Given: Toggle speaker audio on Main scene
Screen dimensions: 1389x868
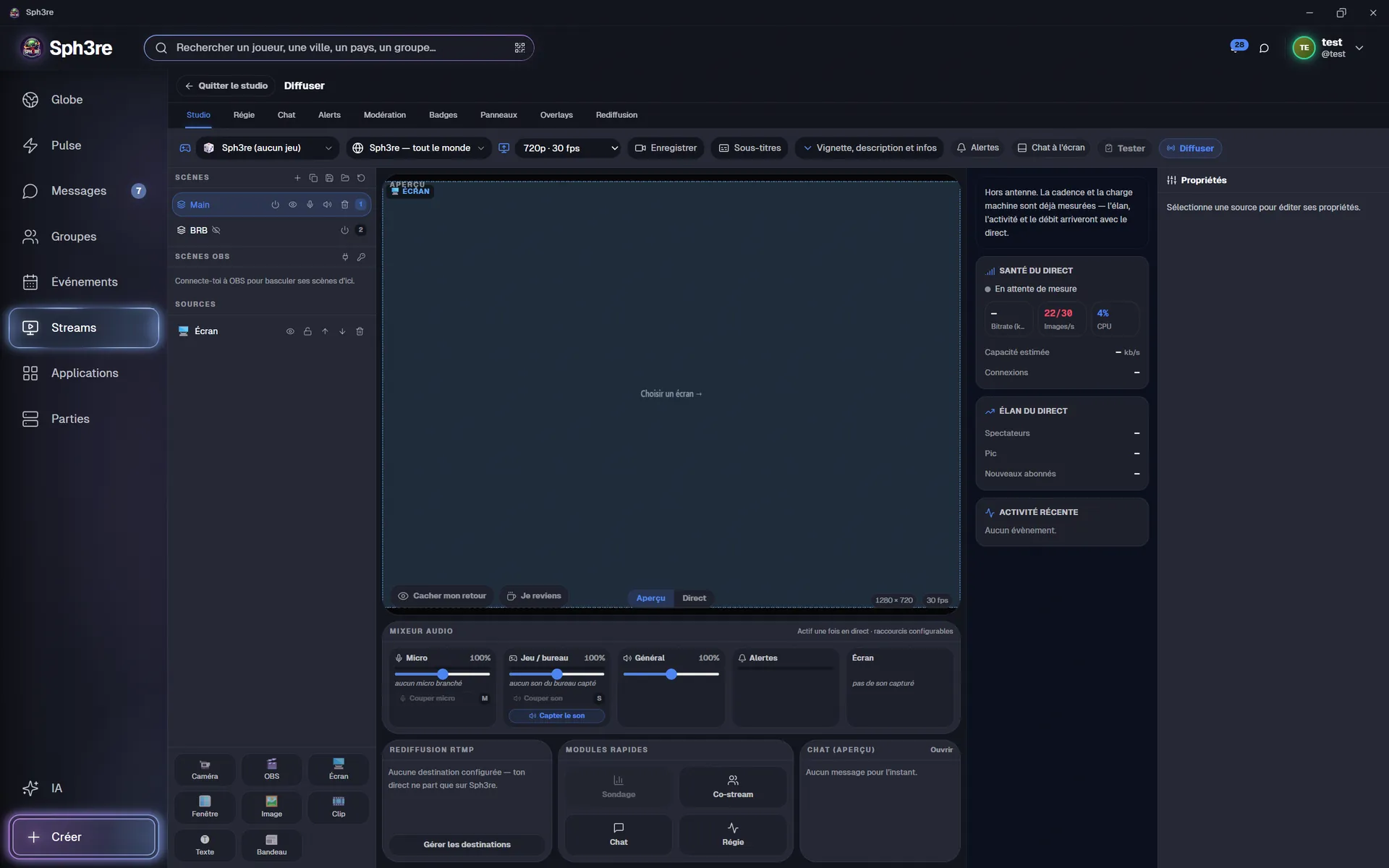Looking at the screenshot, I should pyautogui.click(x=328, y=205).
